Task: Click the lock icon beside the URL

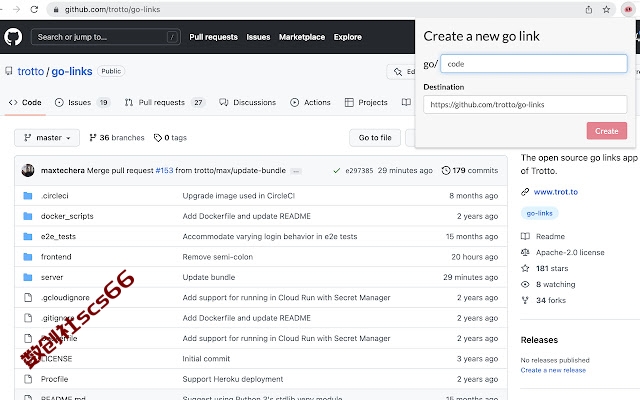Action: coord(56,9)
